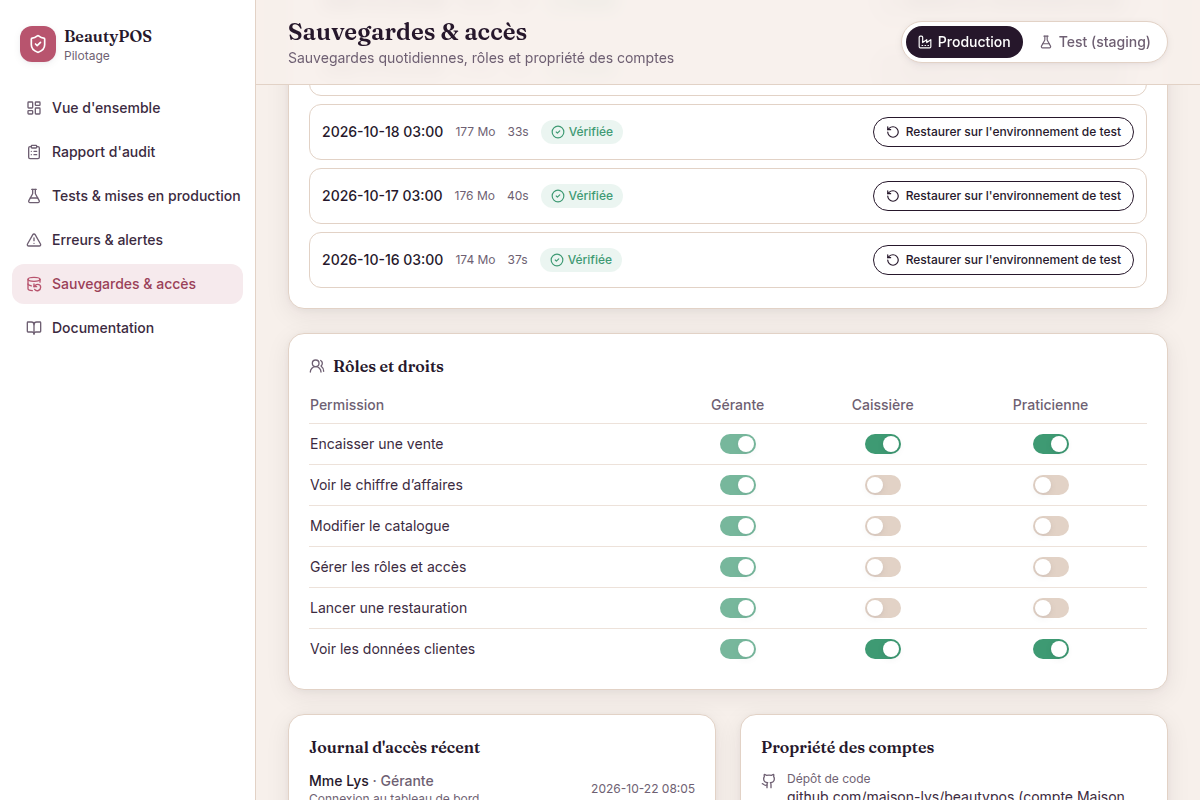Viewport: 1200px width, 800px height.
Task: Toggle Modifier le catalogue for Gérante
Action: coord(738,526)
